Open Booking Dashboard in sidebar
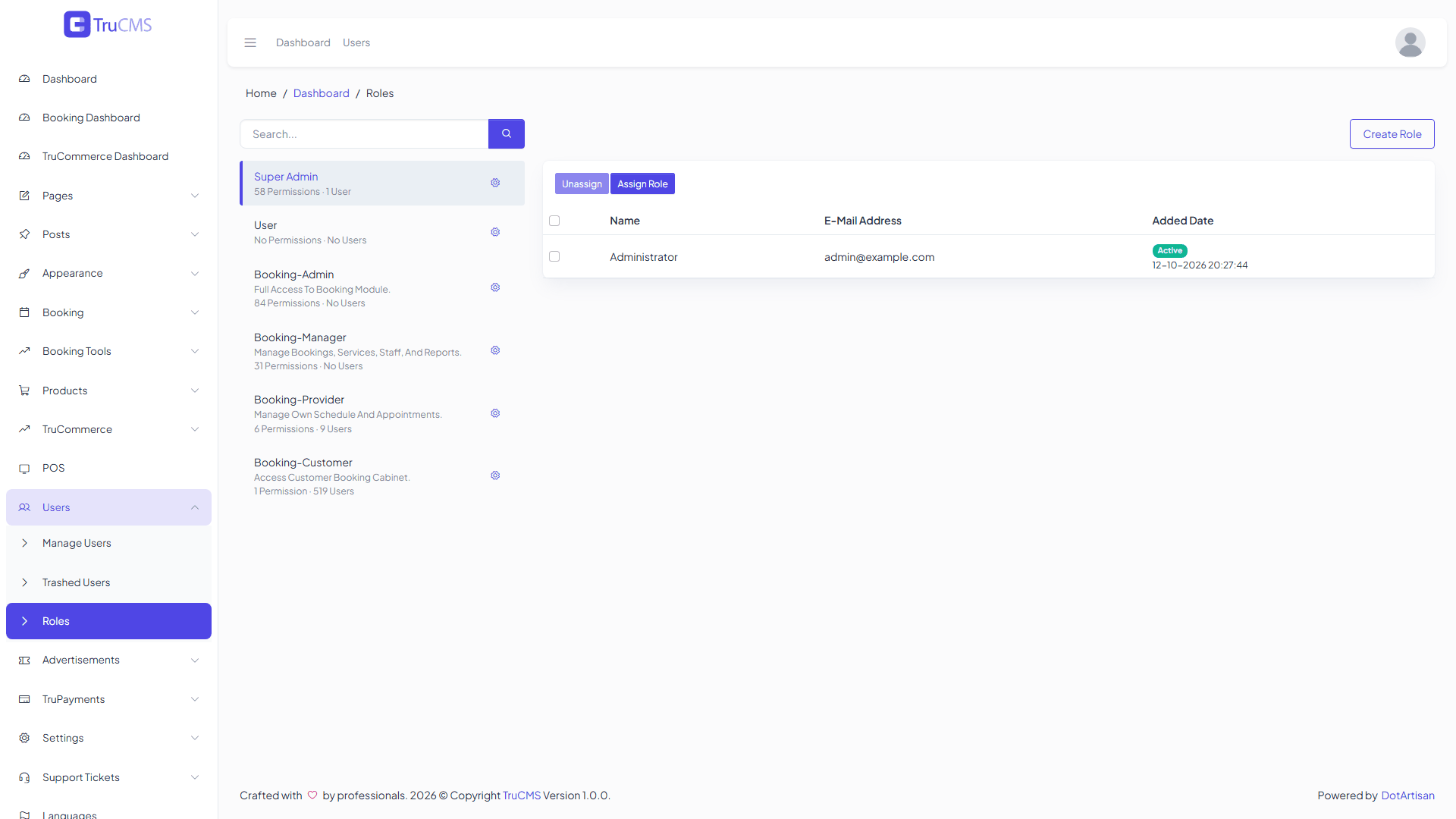1456x819 pixels. (108, 118)
